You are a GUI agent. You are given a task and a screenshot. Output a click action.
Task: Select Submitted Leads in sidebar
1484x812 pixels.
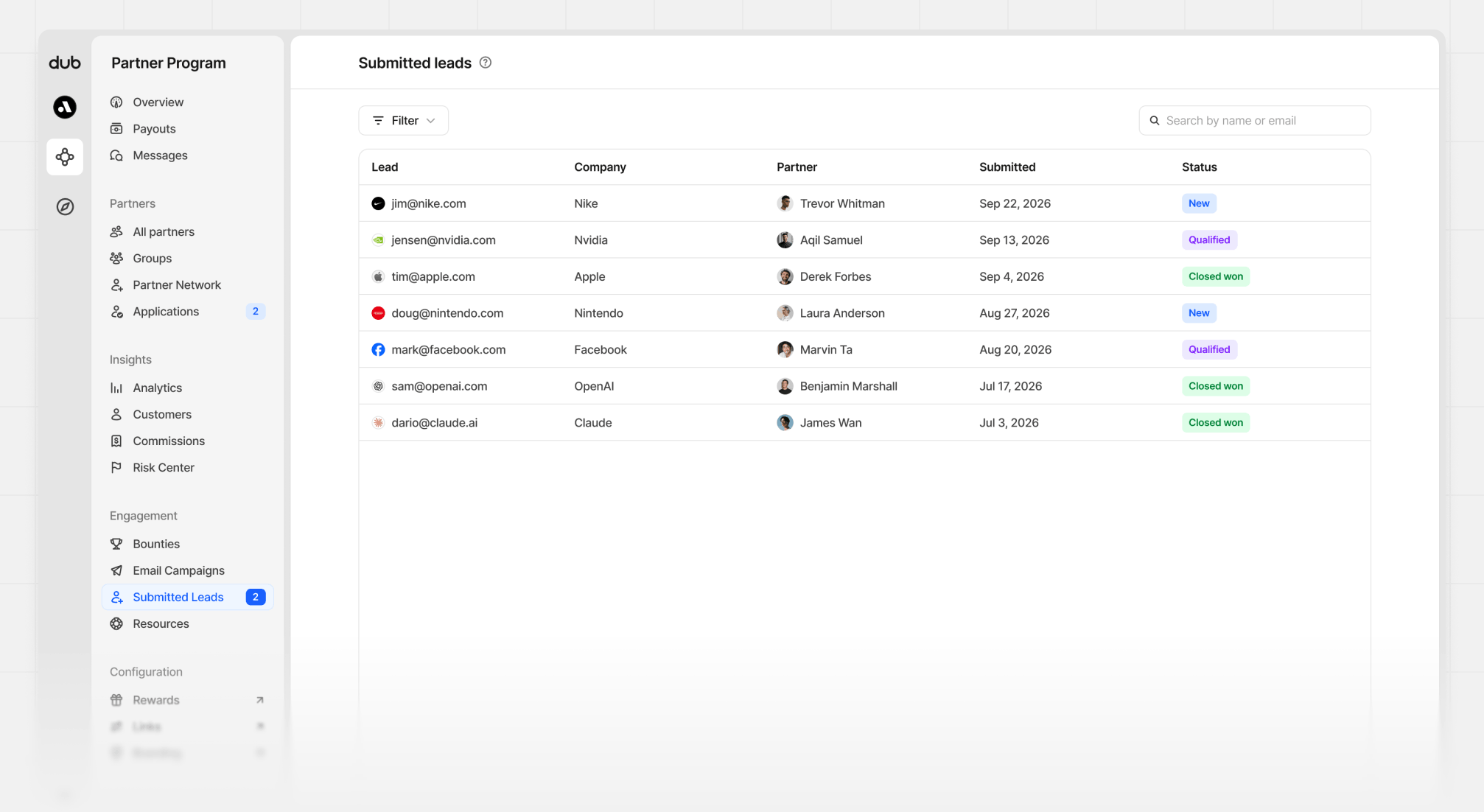188,598
